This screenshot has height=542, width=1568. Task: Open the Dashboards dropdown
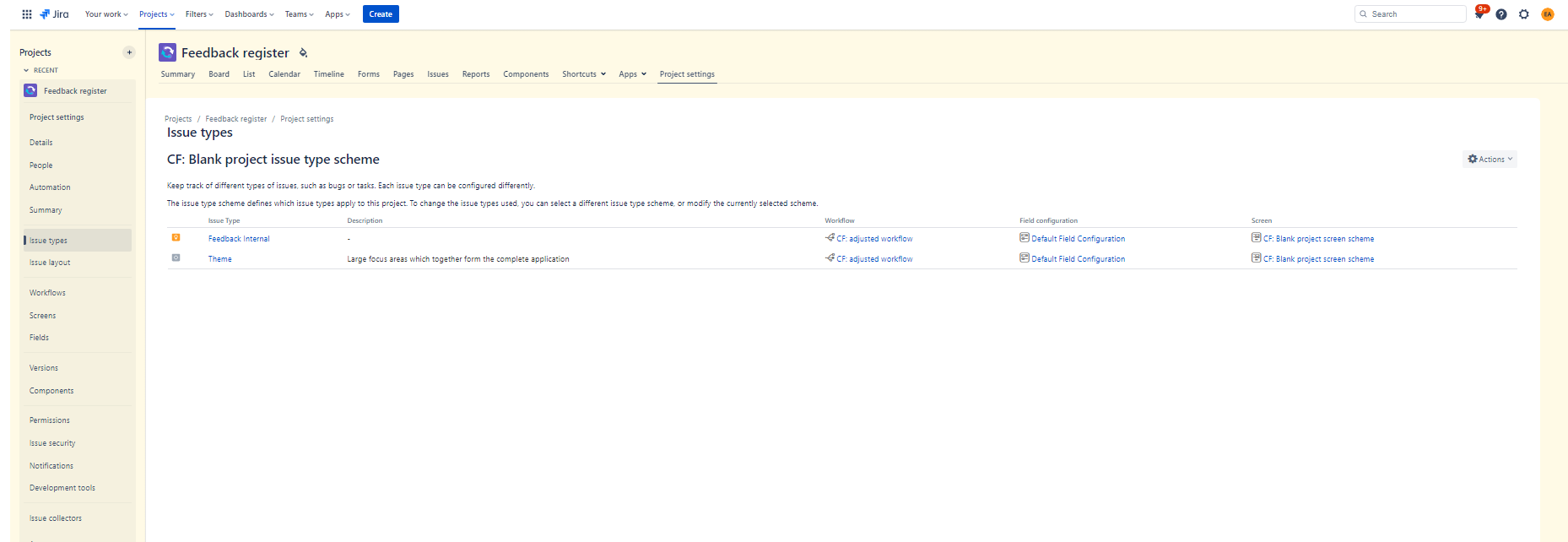coord(249,14)
